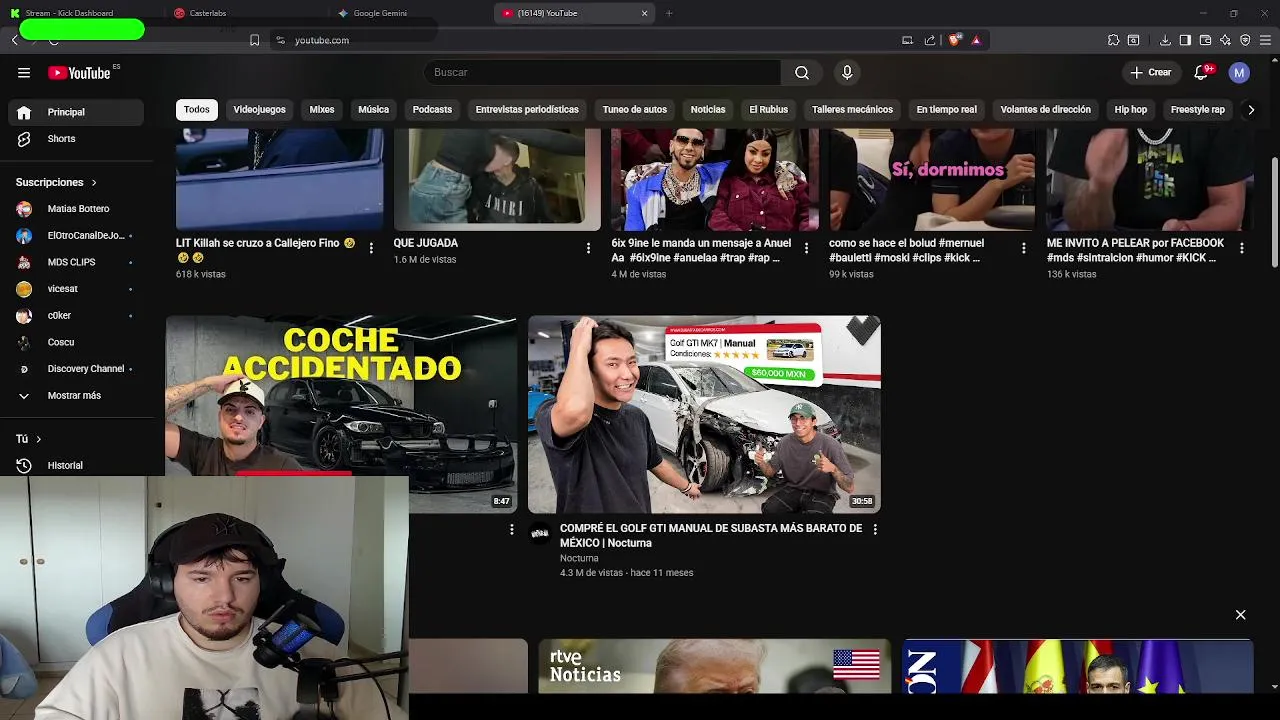Screen dimensions: 1280x720
Task: Open Brave Shields lion icon
Action: pos(954,40)
